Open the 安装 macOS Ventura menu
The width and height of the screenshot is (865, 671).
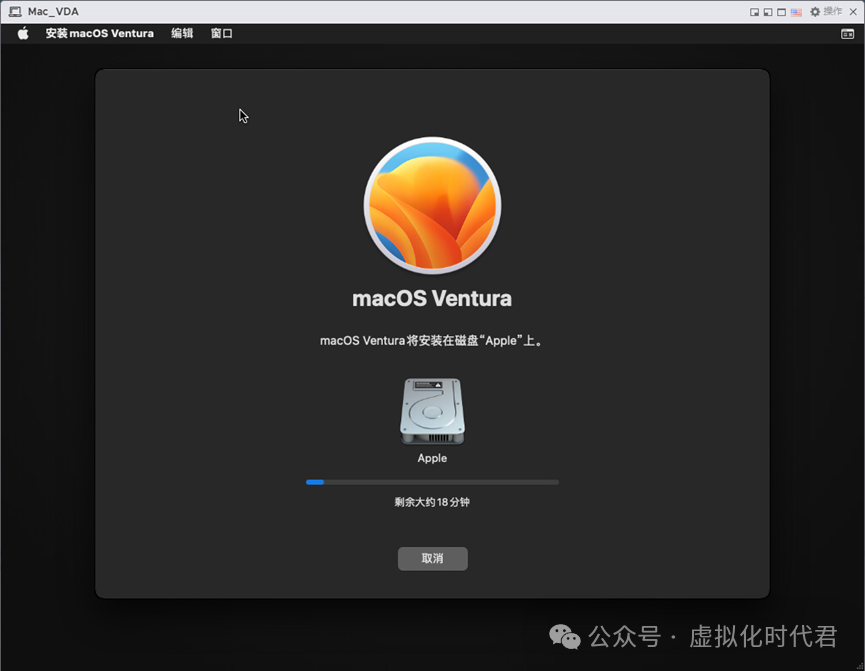(99, 34)
